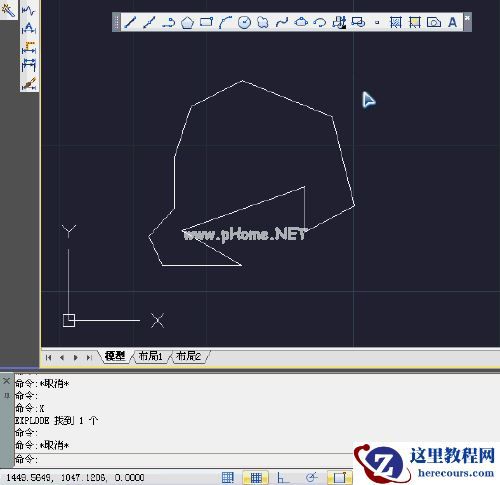This screenshot has height=485, width=500.
Task: Select the Spline curve tool
Action: coord(282,22)
